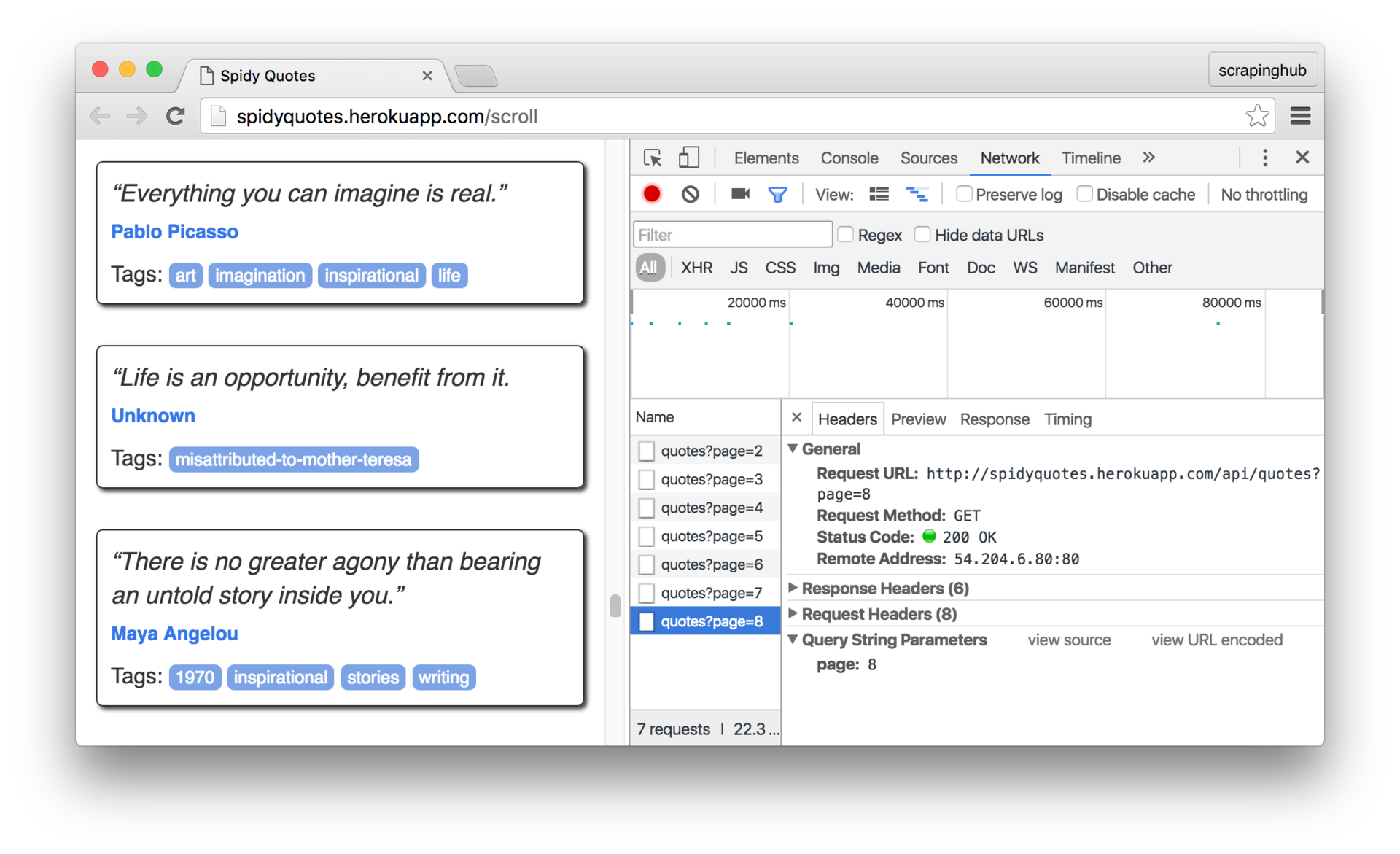Viewport: 1400px width, 854px height.
Task: Toggle device mode toolbar icon
Action: (x=688, y=158)
